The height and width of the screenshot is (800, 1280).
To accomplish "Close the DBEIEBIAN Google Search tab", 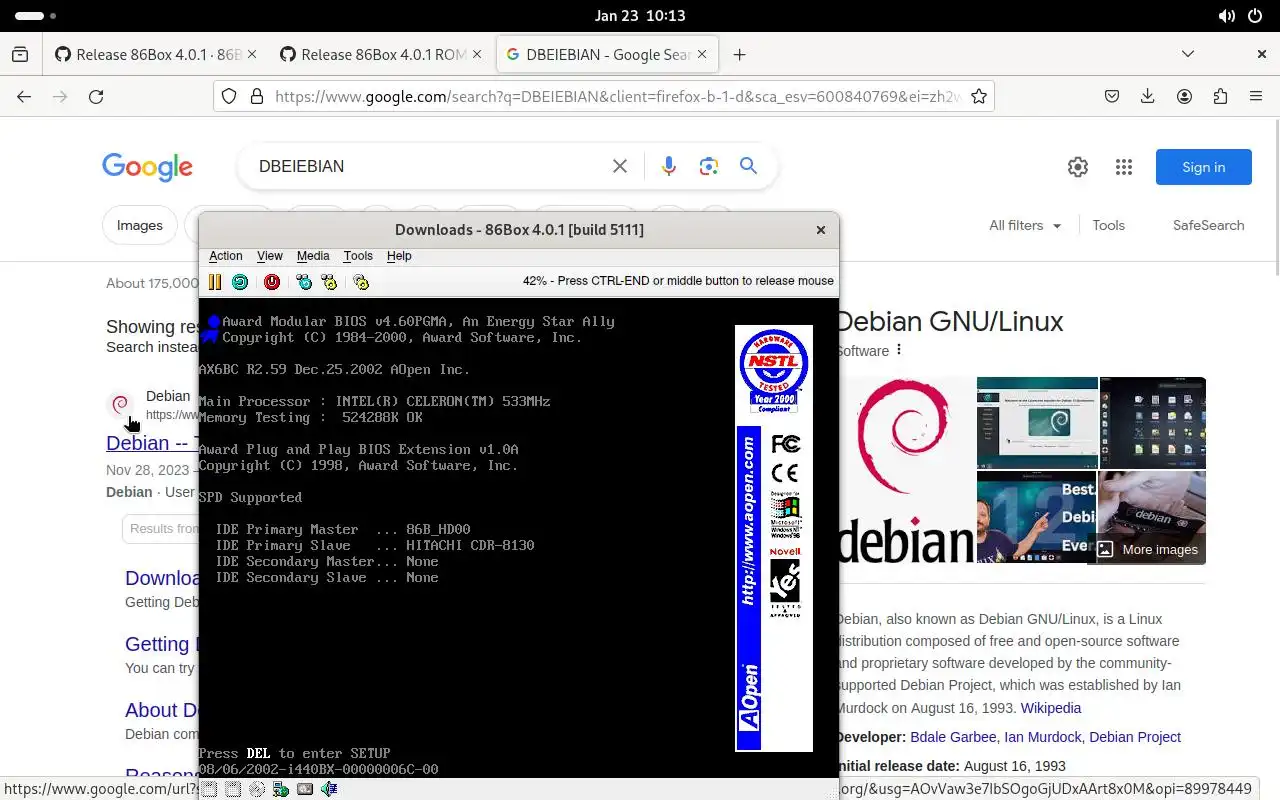I will click(702, 55).
